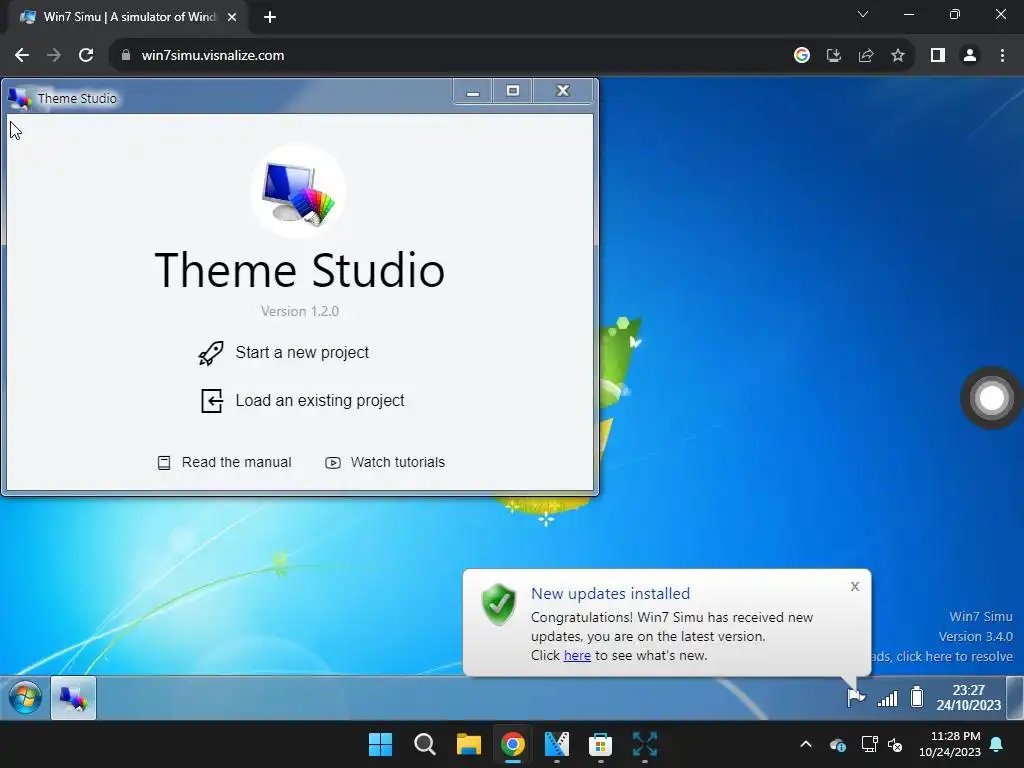Open the Win7 Start orb

click(25, 698)
